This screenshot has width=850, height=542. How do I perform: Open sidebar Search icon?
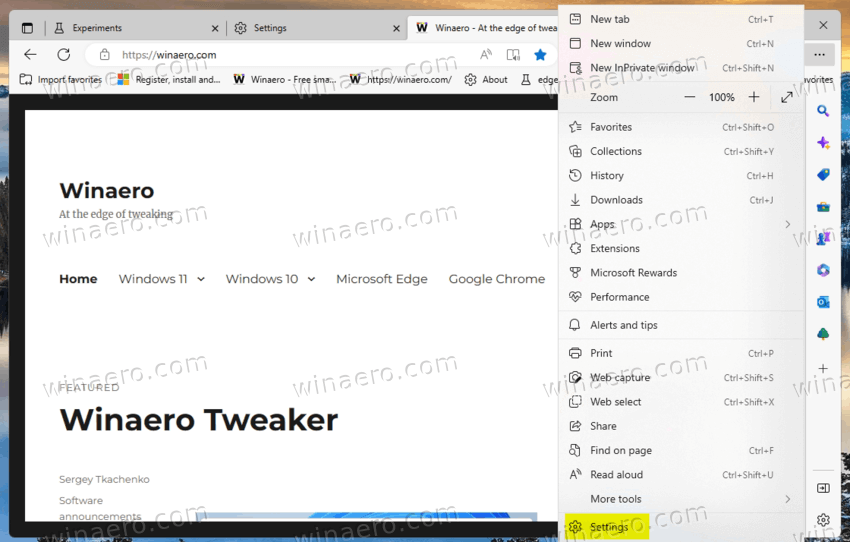pyautogui.click(x=823, y=111)
